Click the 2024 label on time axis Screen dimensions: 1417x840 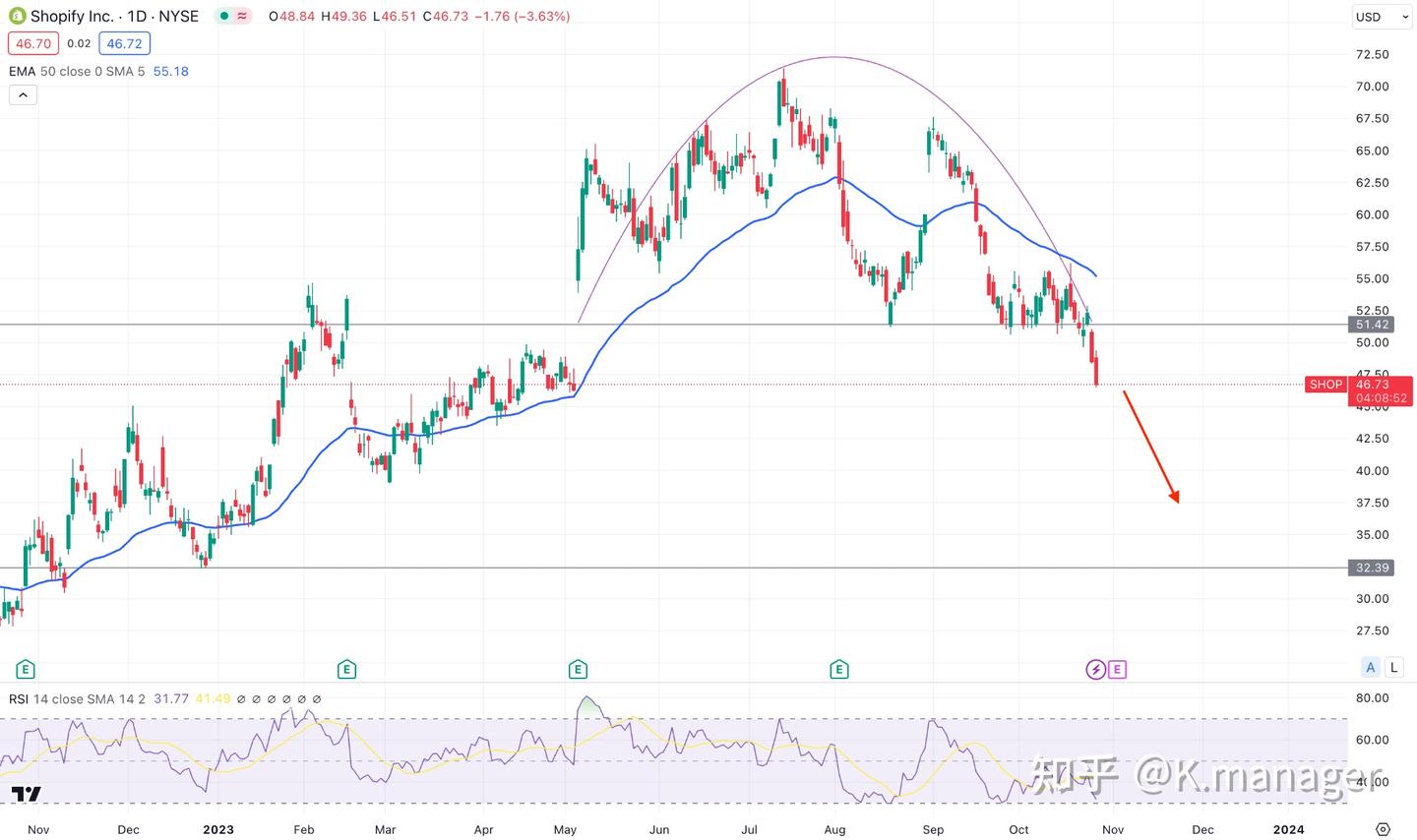click(x=1289, y=829)
